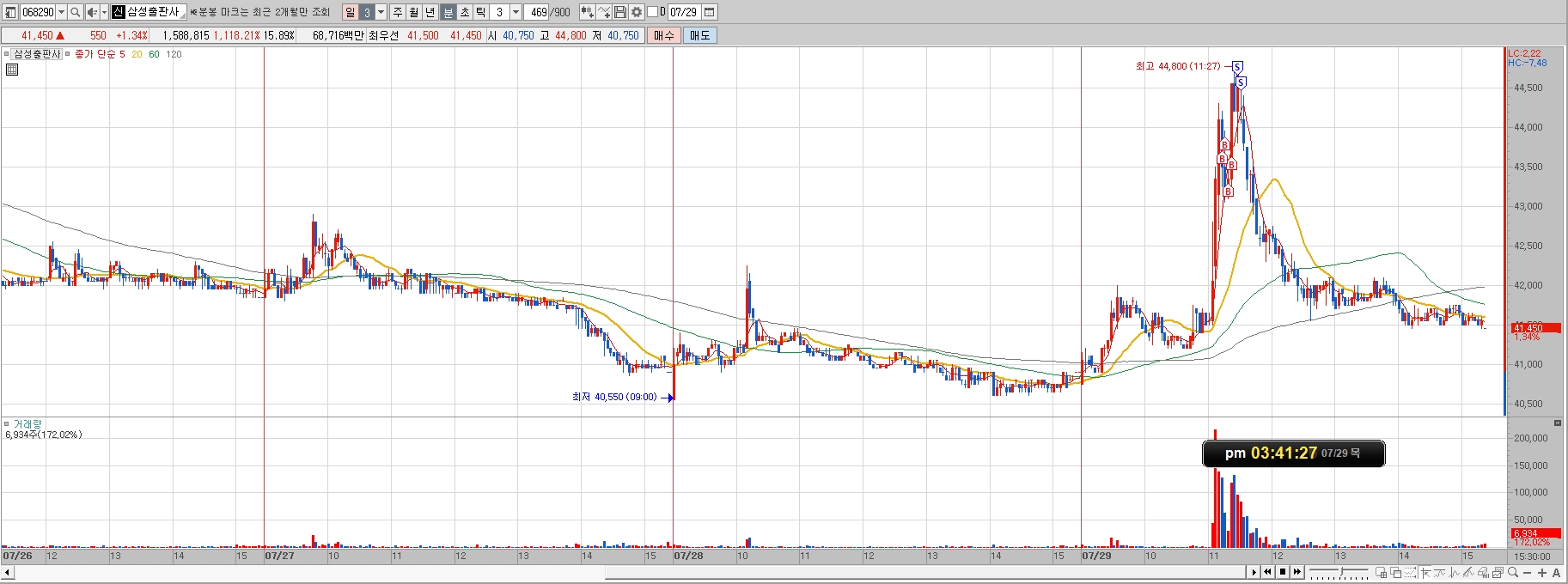The width and height of the screenshot is (1568, 584).
Task: Click the date field 07/29
Action: click(684, 12)
